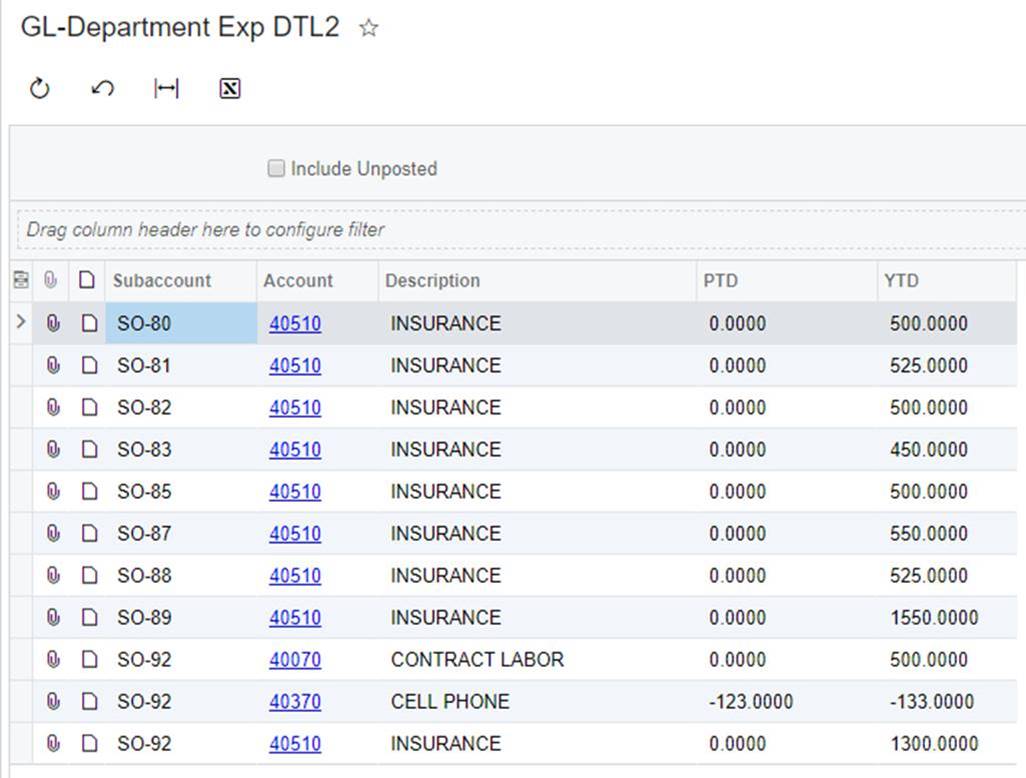
Task: Select the SO-87 subaccount cell
Action: pyautogui.click(x=181, y=533)
